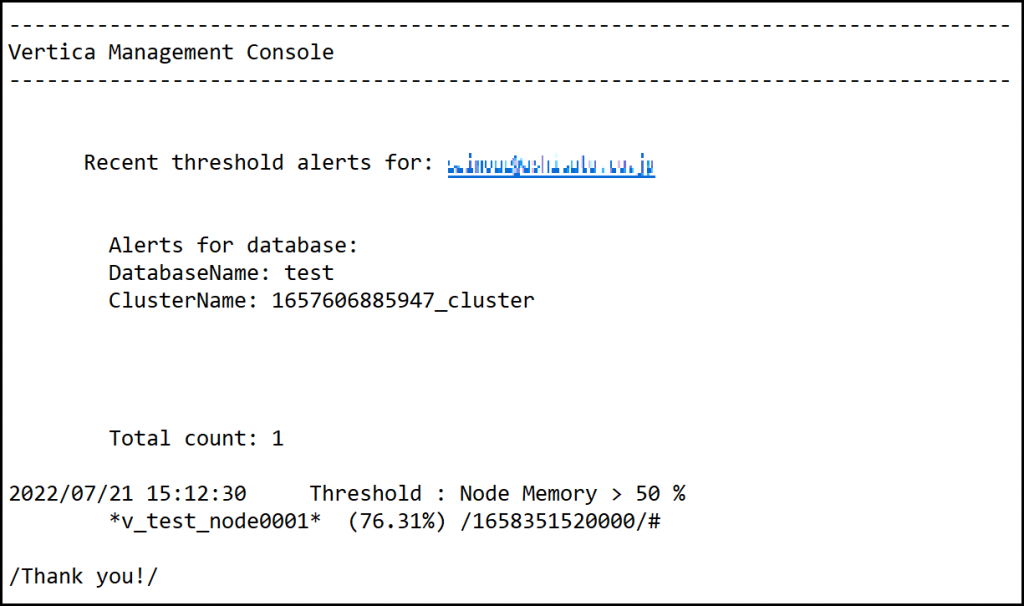Image resolution: width=1024 pixels, height=606 pixels.
Task: Click the memory usage value (76.31%)
Action: pos(397,521)
